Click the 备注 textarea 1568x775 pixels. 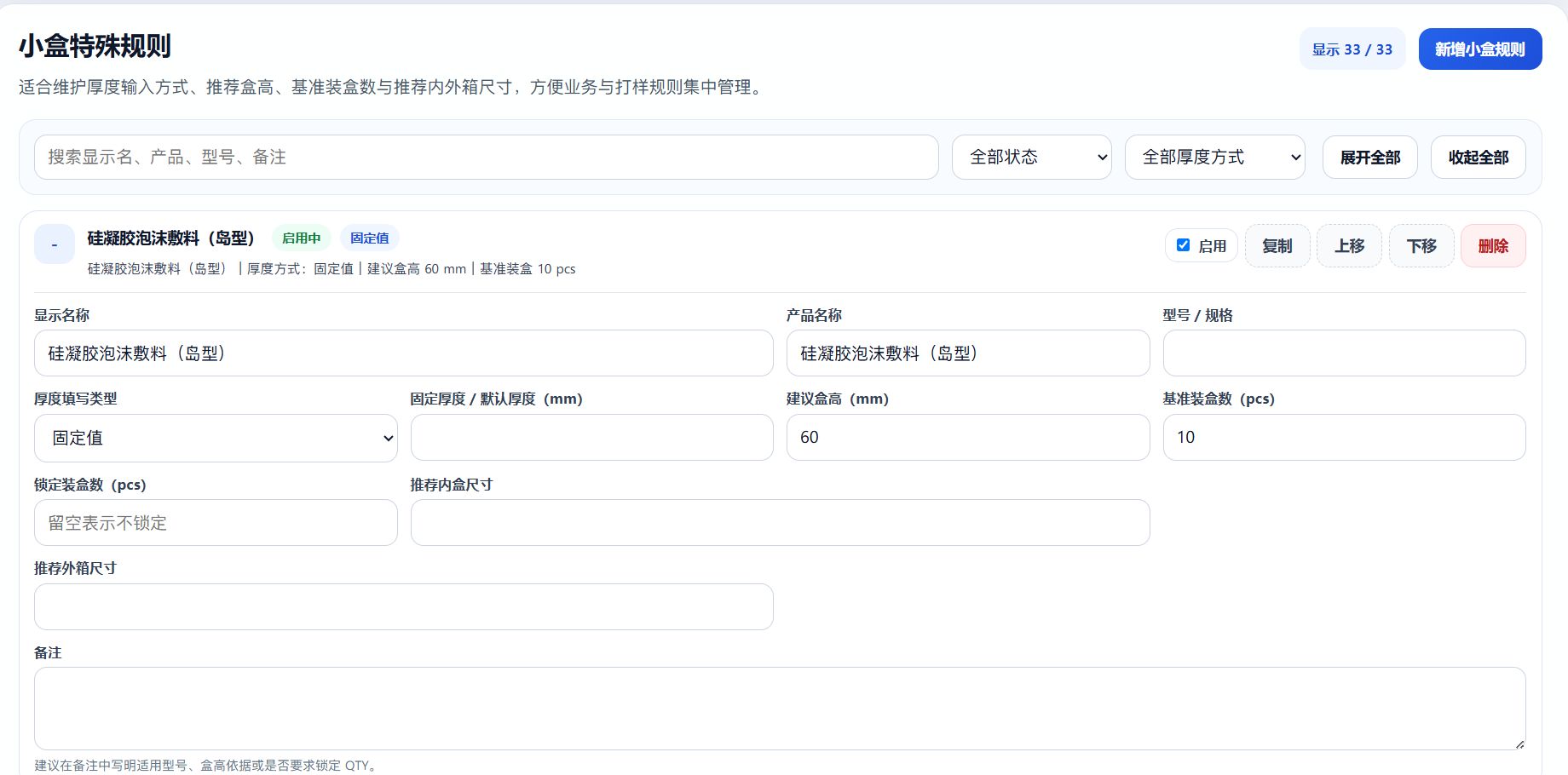tap(780, 709)
